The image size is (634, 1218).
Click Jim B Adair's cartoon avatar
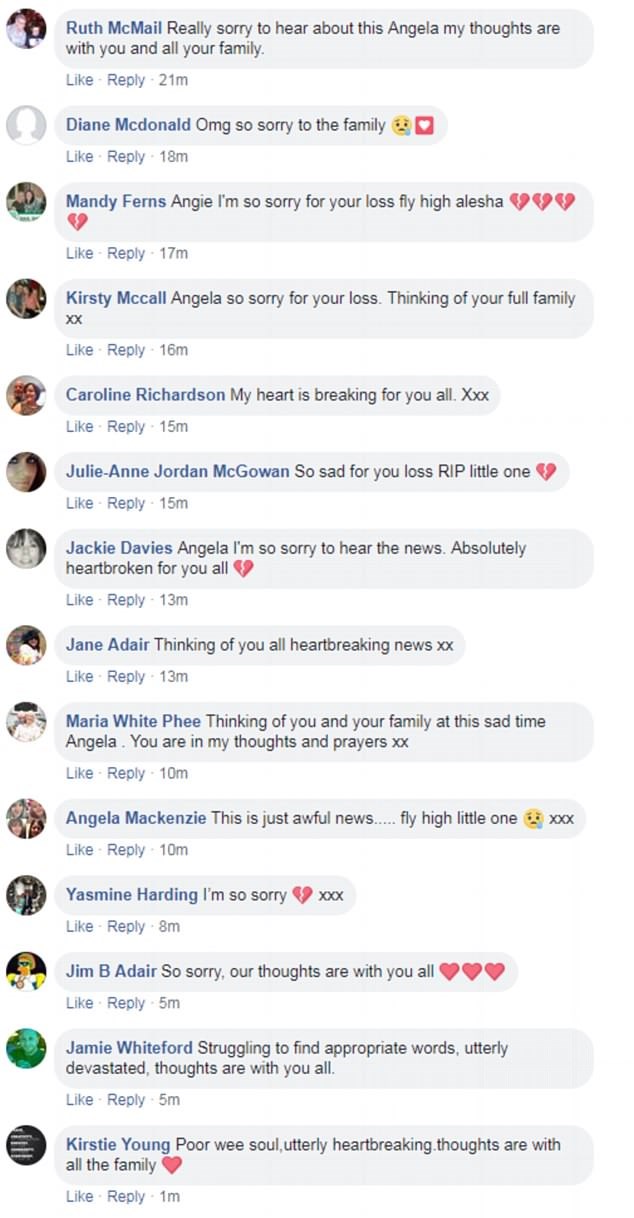coord(26,971)
